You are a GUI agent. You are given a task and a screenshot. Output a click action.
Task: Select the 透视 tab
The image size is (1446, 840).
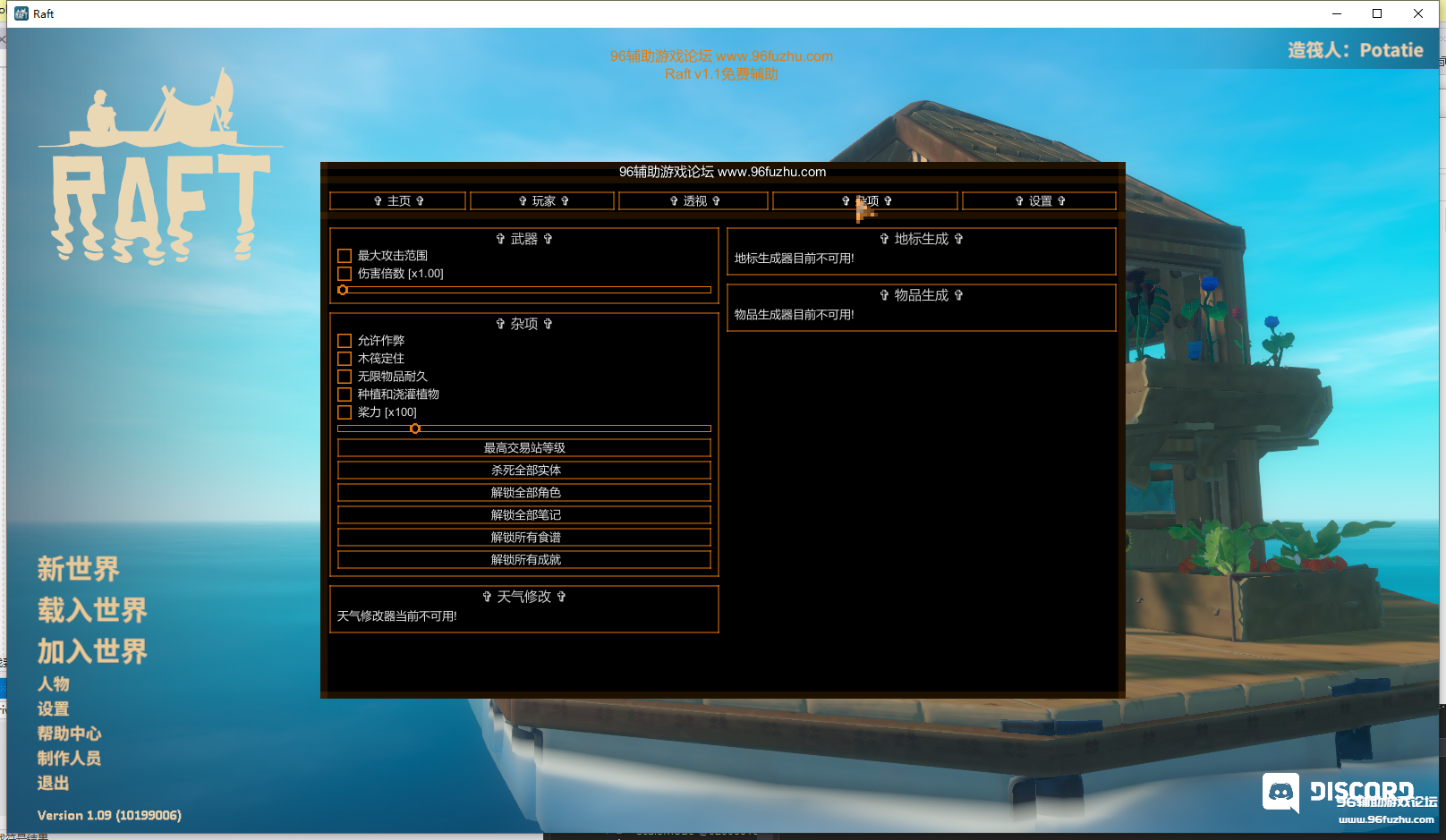point(693,201)
